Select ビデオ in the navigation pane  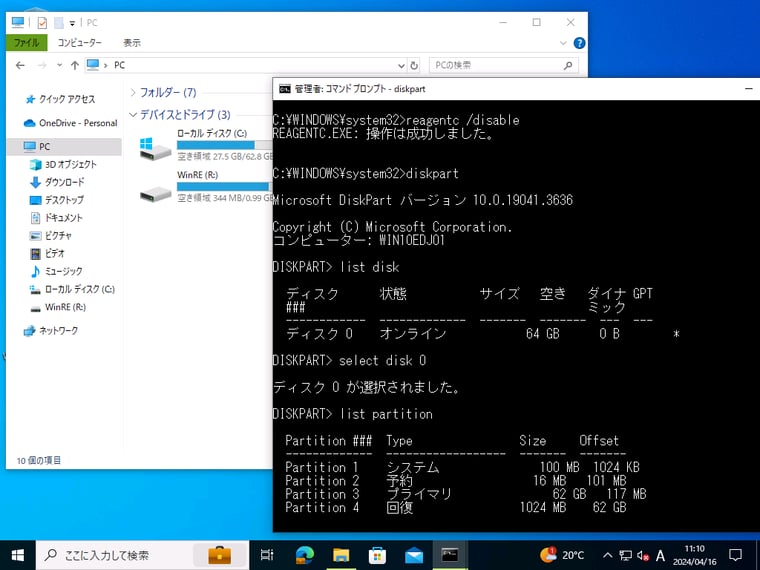(x=47, y=253)
